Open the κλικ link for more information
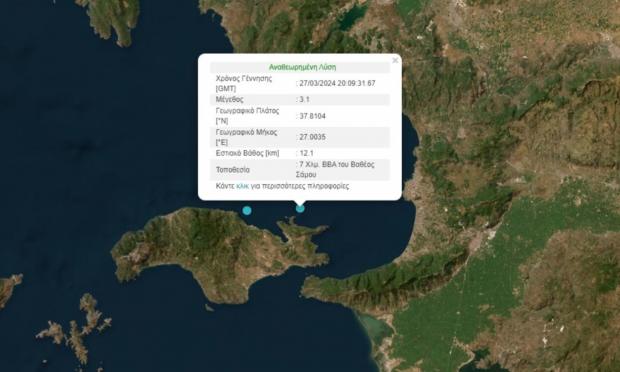 coord(242,186)
